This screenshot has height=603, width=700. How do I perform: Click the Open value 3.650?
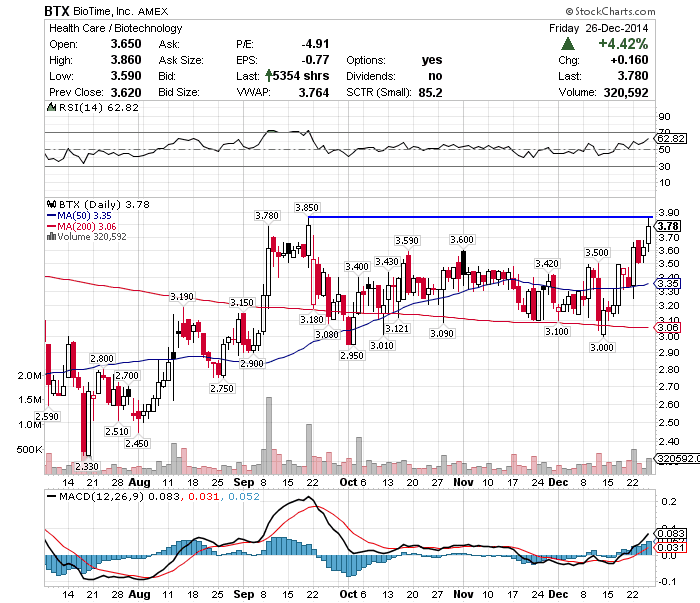click(126, 44)
